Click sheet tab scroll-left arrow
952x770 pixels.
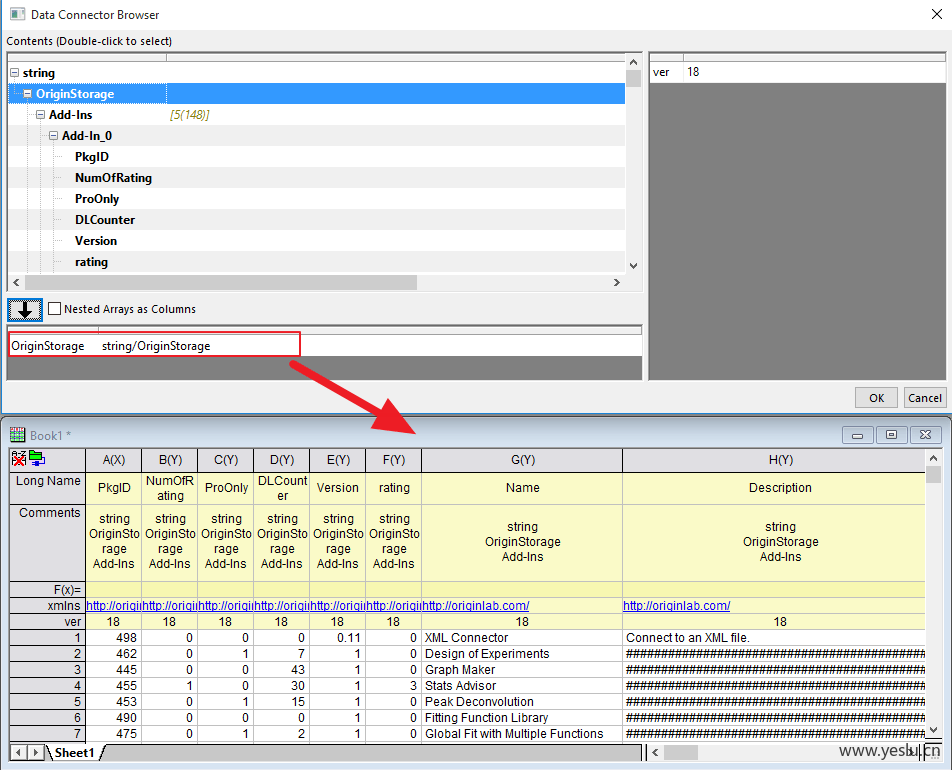pyautogui.click(x=19, y=752)
